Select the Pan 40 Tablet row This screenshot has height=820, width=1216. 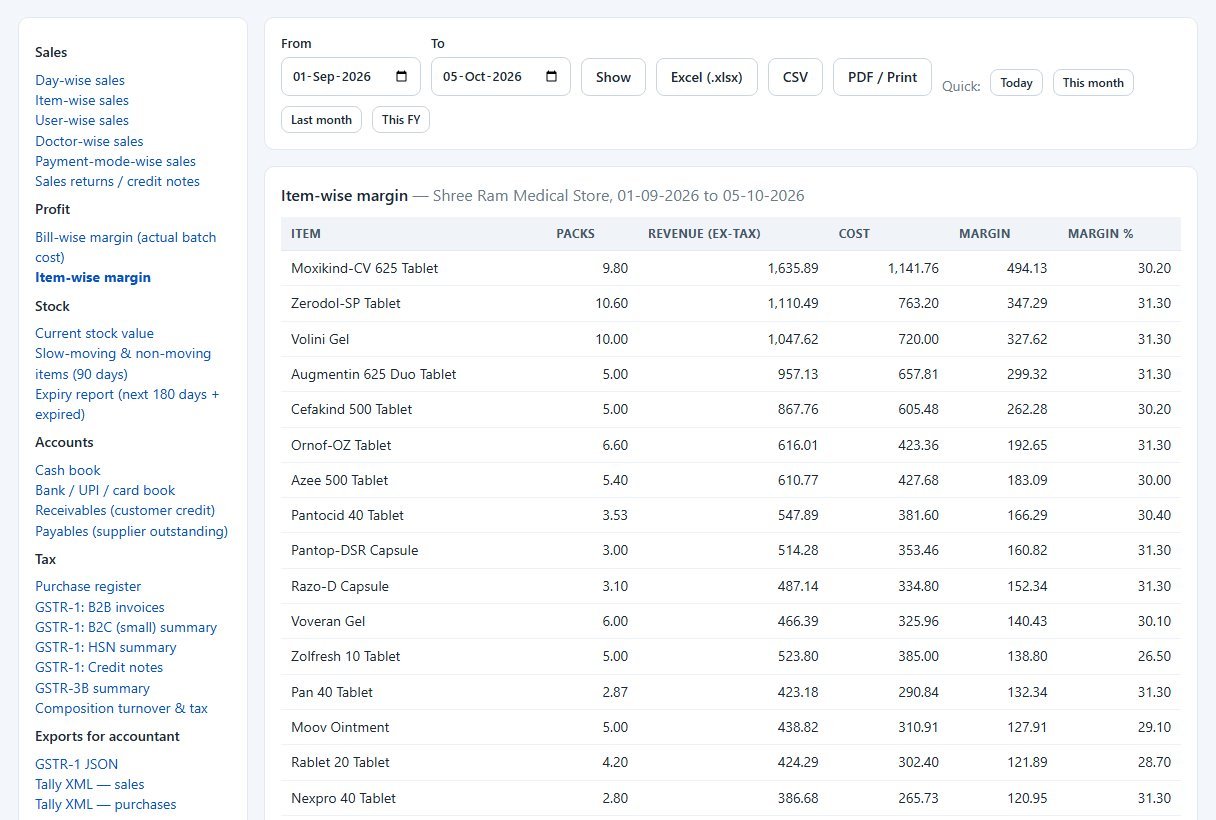pyautogui.click(x=731, y=692)
